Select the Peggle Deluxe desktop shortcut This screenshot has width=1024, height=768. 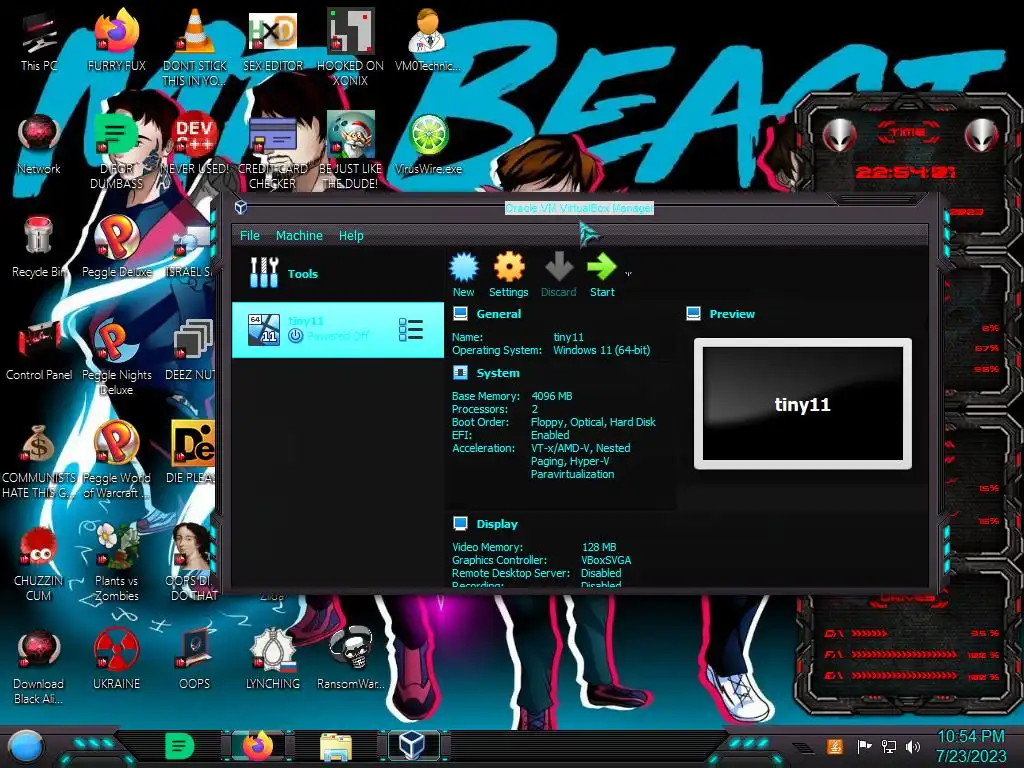[x=116, y=247]
